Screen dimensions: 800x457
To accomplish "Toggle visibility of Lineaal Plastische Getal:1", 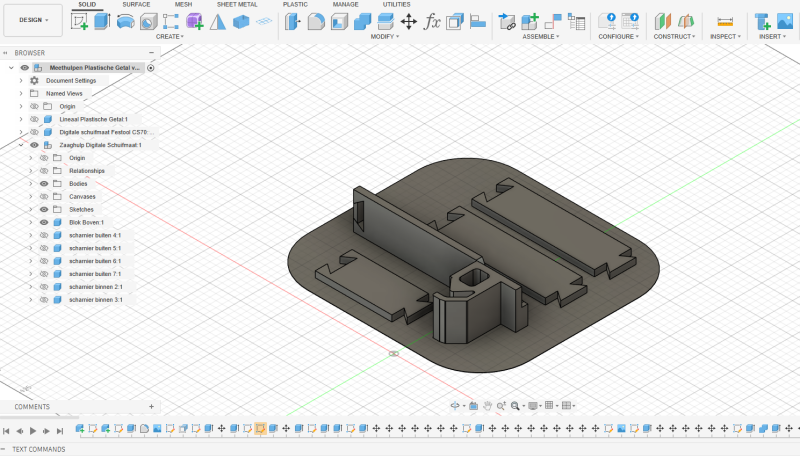I will (34, 119).
